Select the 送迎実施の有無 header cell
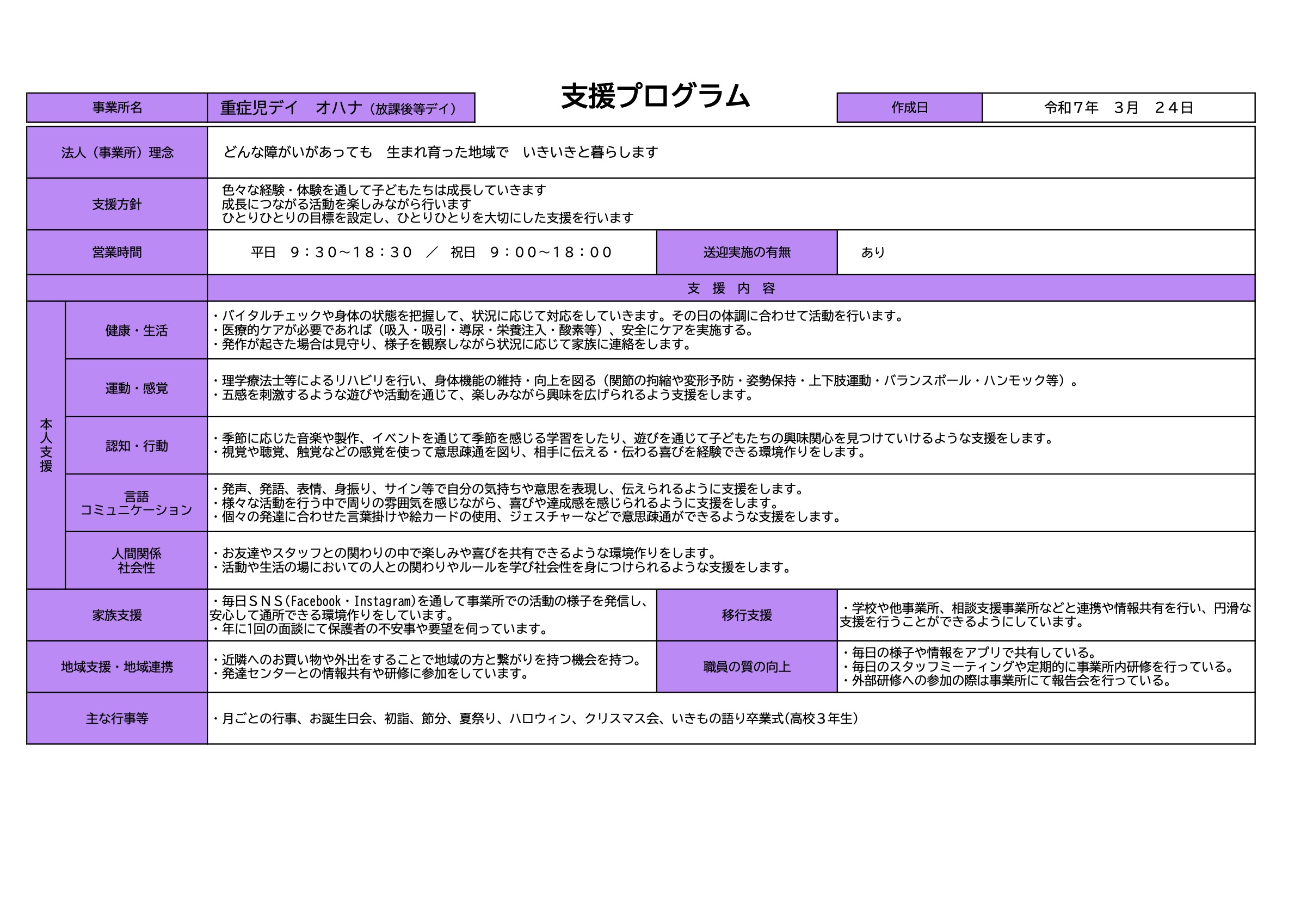The height and width of the screenshot is (924, 1307). pos(747,252)
